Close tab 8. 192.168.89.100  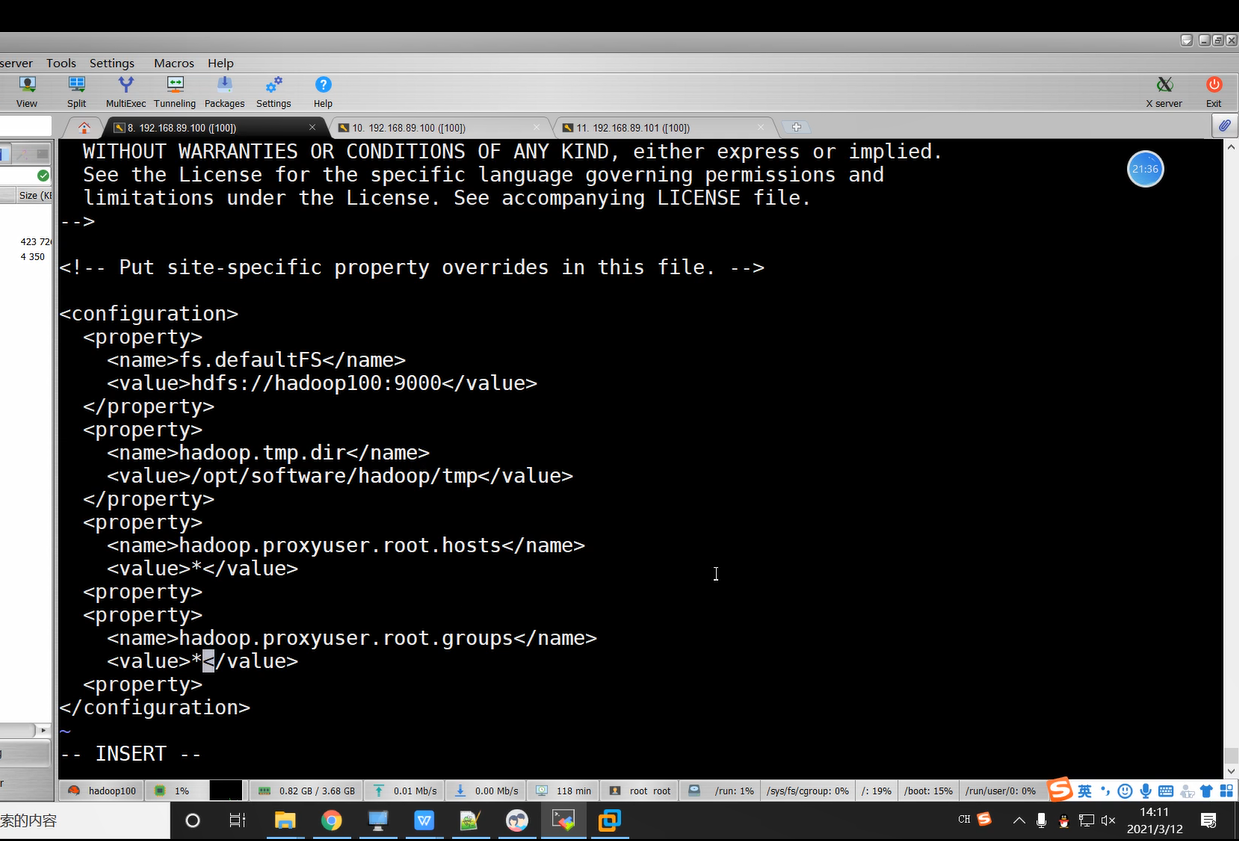pos(313,128)
